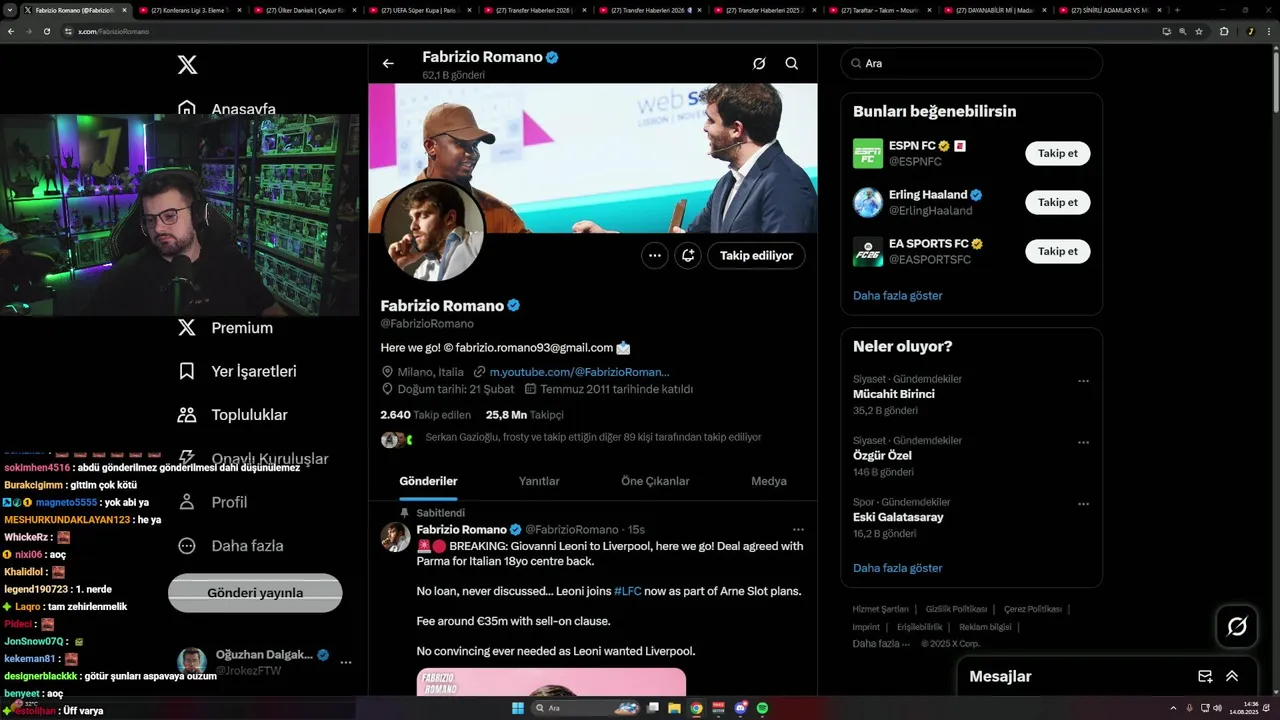Follow ESPN FC with Takip et

point(1057,153)
